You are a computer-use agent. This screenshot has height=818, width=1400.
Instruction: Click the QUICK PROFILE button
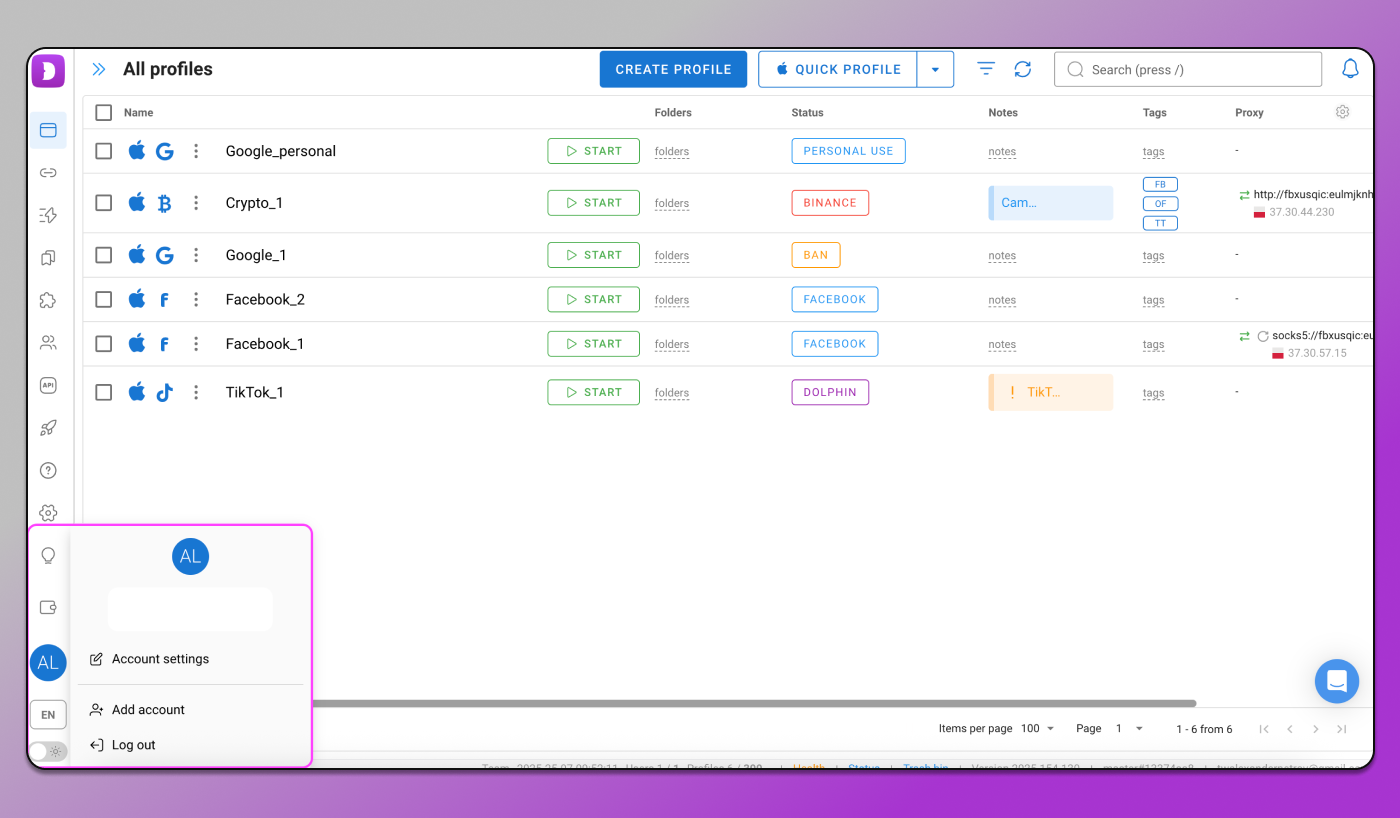838,70
